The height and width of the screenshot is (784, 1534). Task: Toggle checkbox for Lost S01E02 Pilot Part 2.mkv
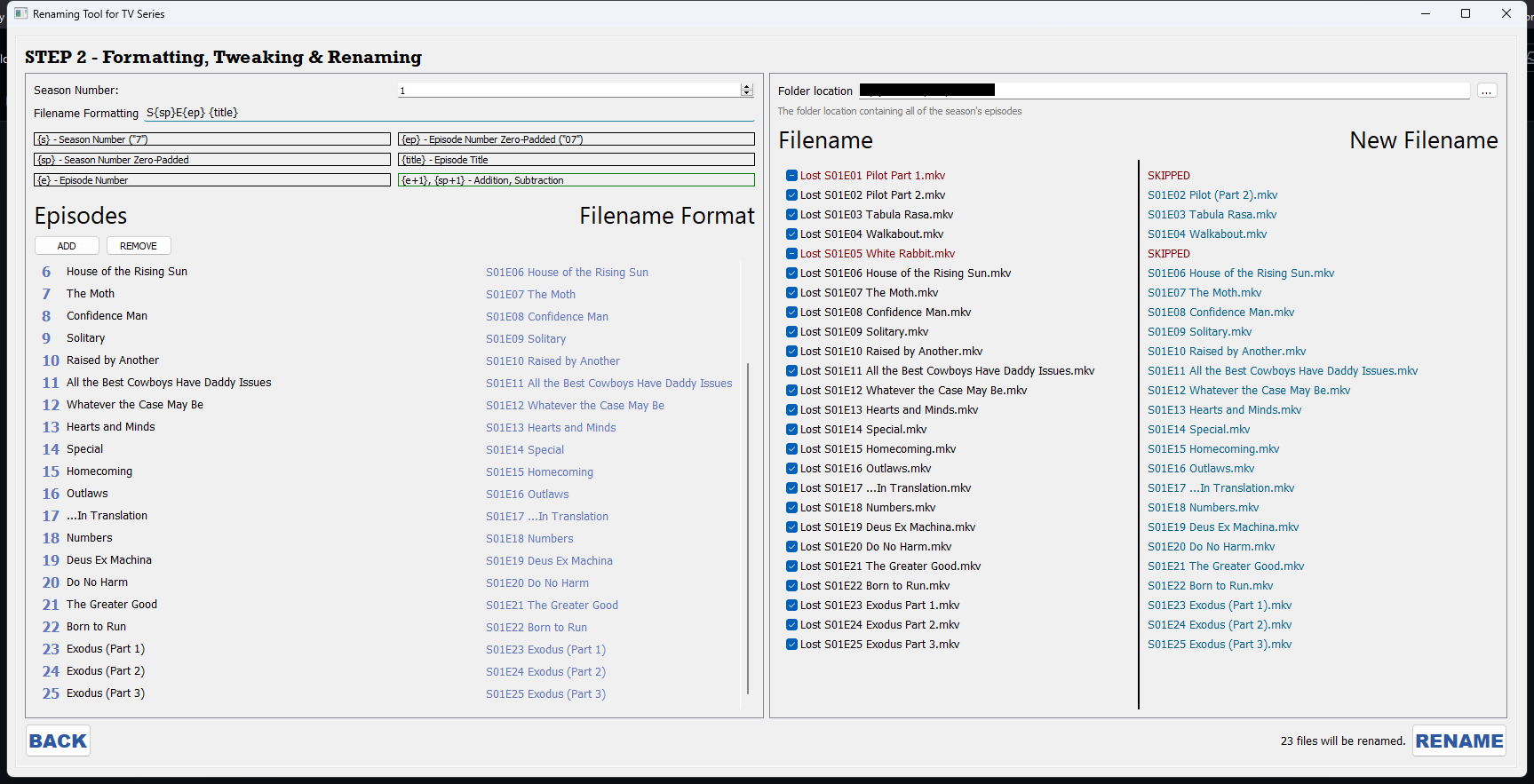pyautogui.click(x=791, y=195)
